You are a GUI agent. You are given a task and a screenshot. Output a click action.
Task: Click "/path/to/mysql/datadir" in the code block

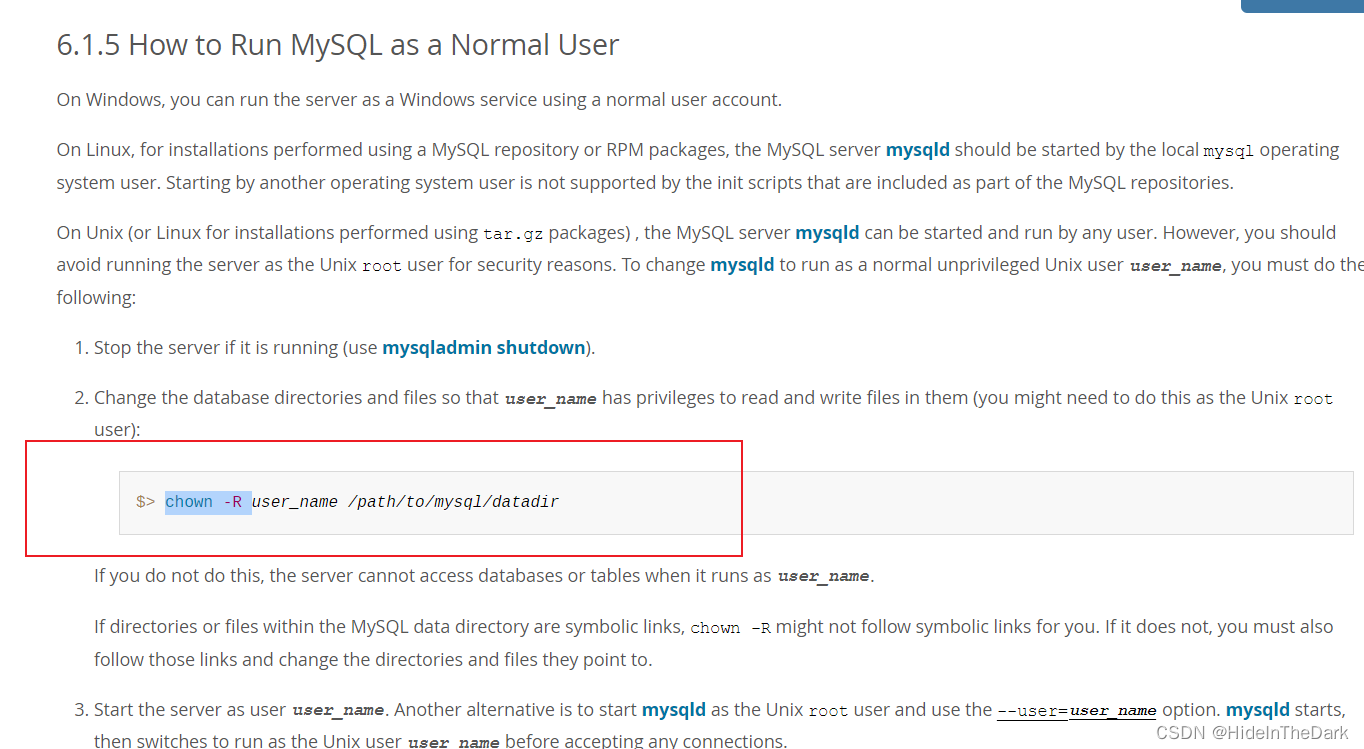(453, 502)
